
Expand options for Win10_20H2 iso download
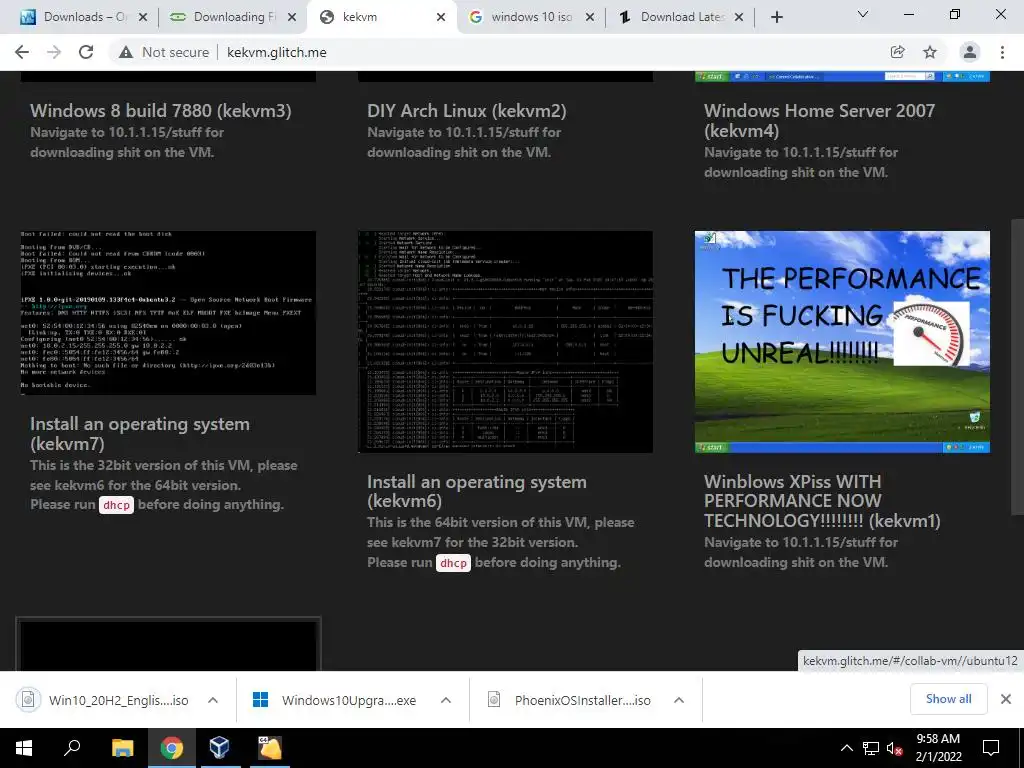click(x=213, y=700)
